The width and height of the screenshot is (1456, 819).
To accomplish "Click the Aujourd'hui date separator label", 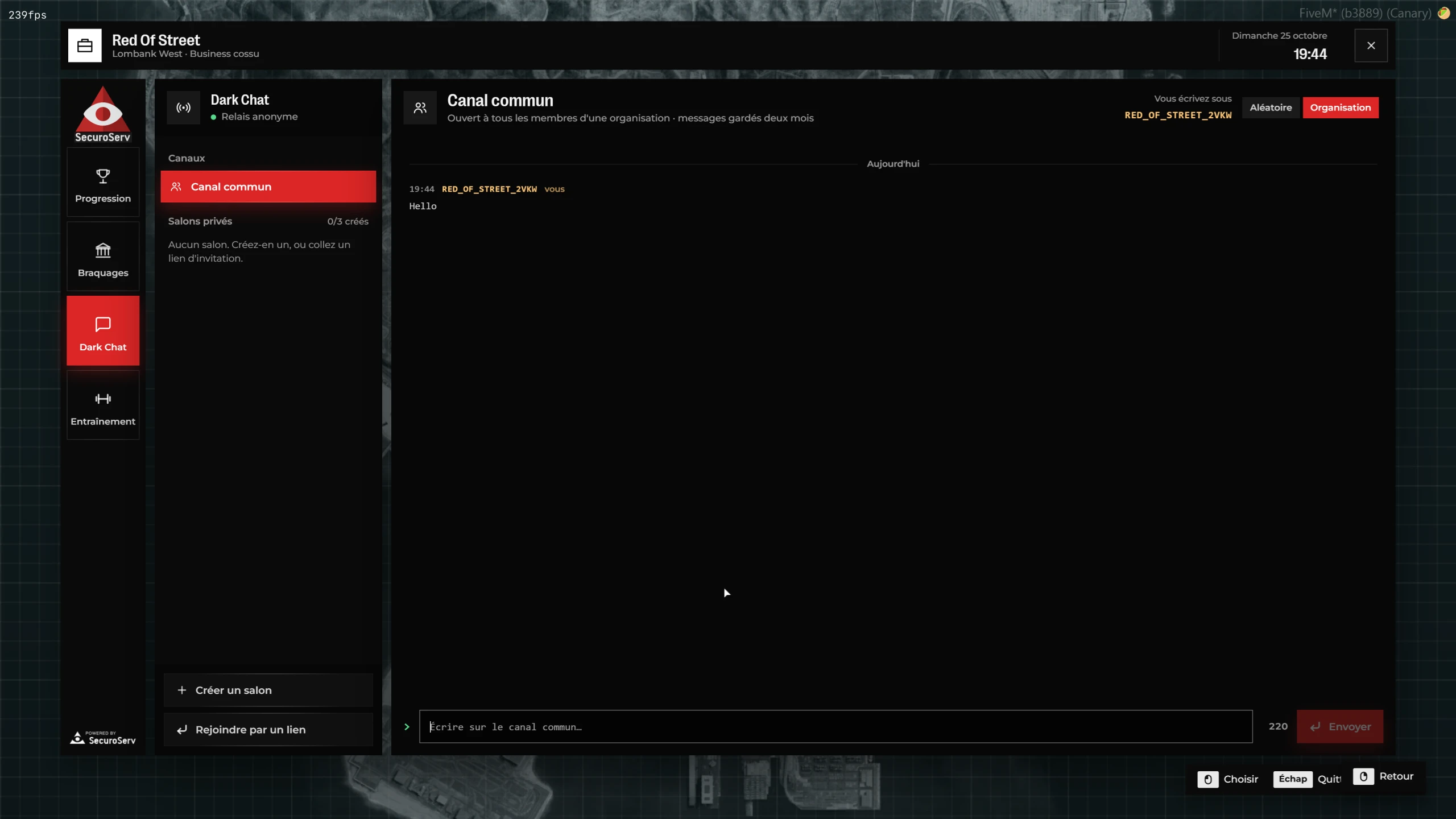I will (x=893, y=164).
